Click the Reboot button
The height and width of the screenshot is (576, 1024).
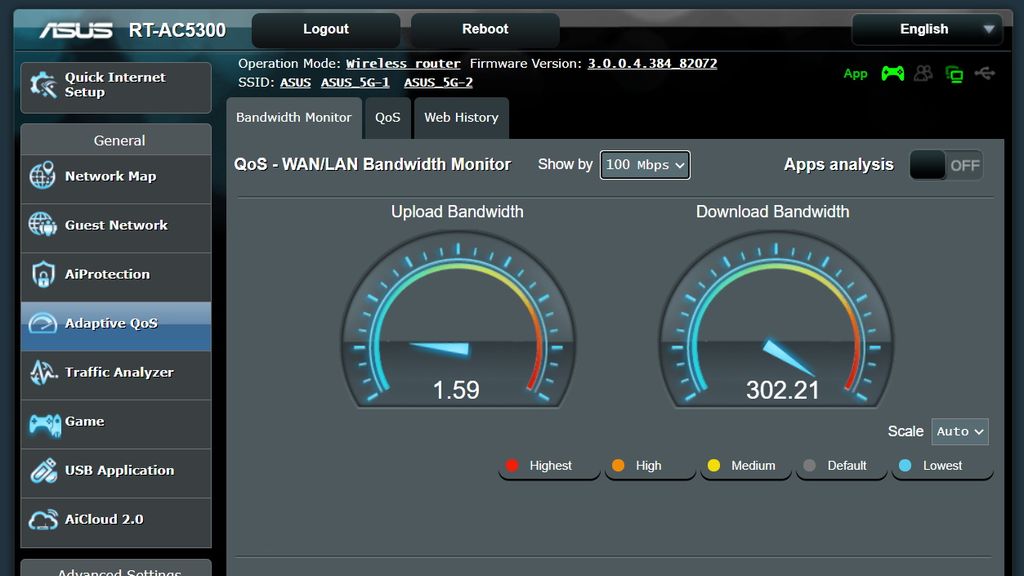click(x=484, y=29)
